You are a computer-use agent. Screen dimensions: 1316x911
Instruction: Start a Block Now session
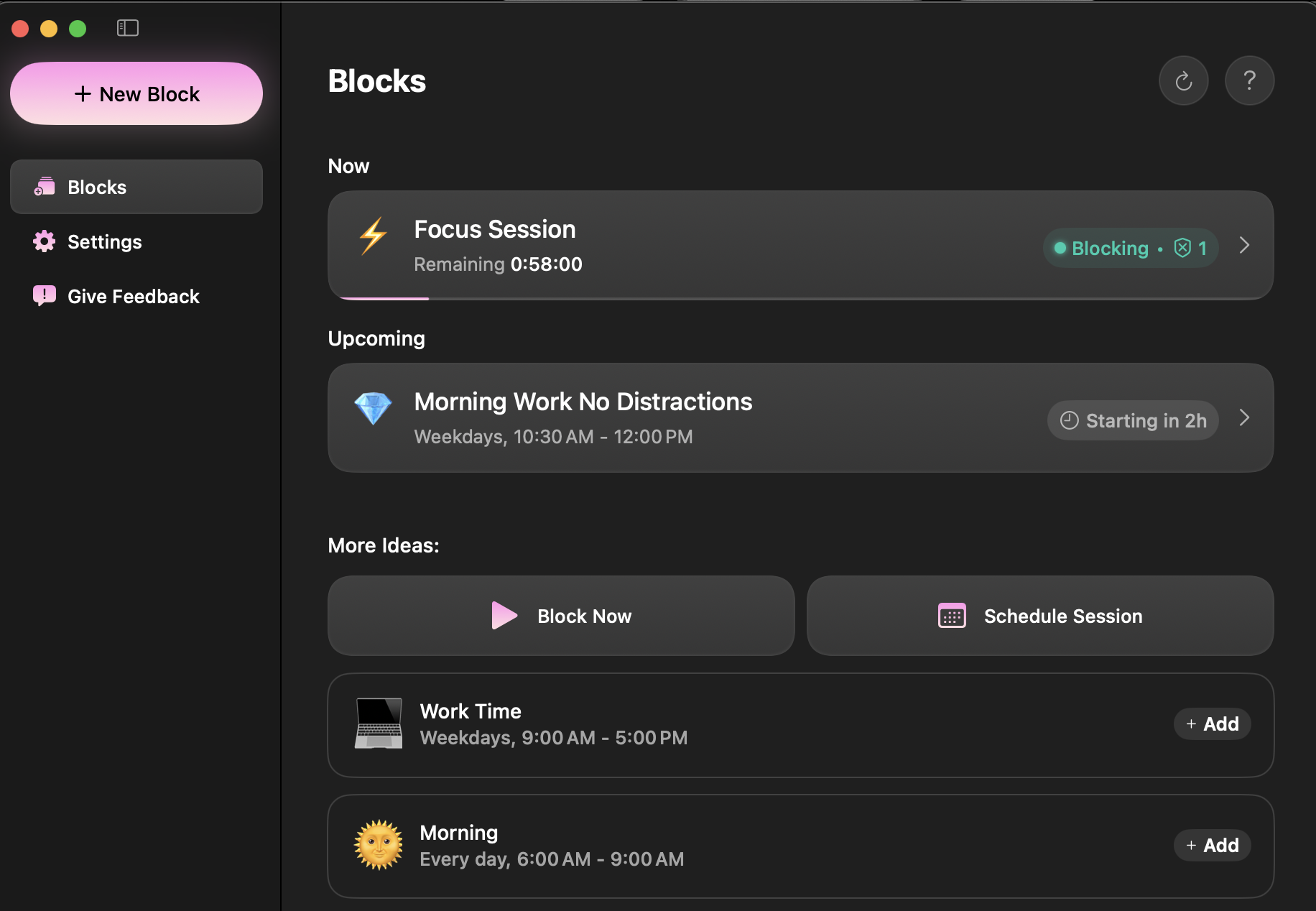(x=561, y=616)
